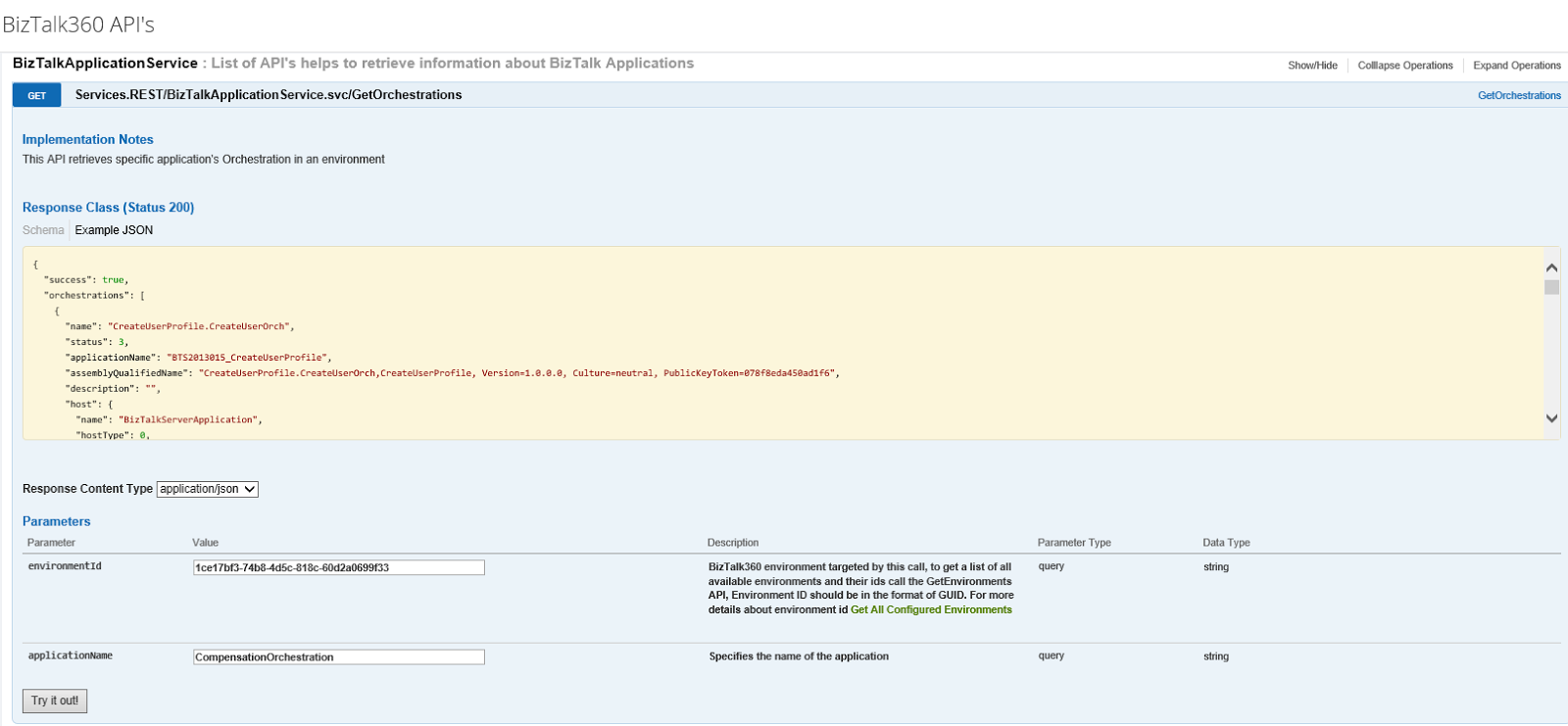
Task: Click the API retrieves Orchestration description text
Action: coord(204,159)
